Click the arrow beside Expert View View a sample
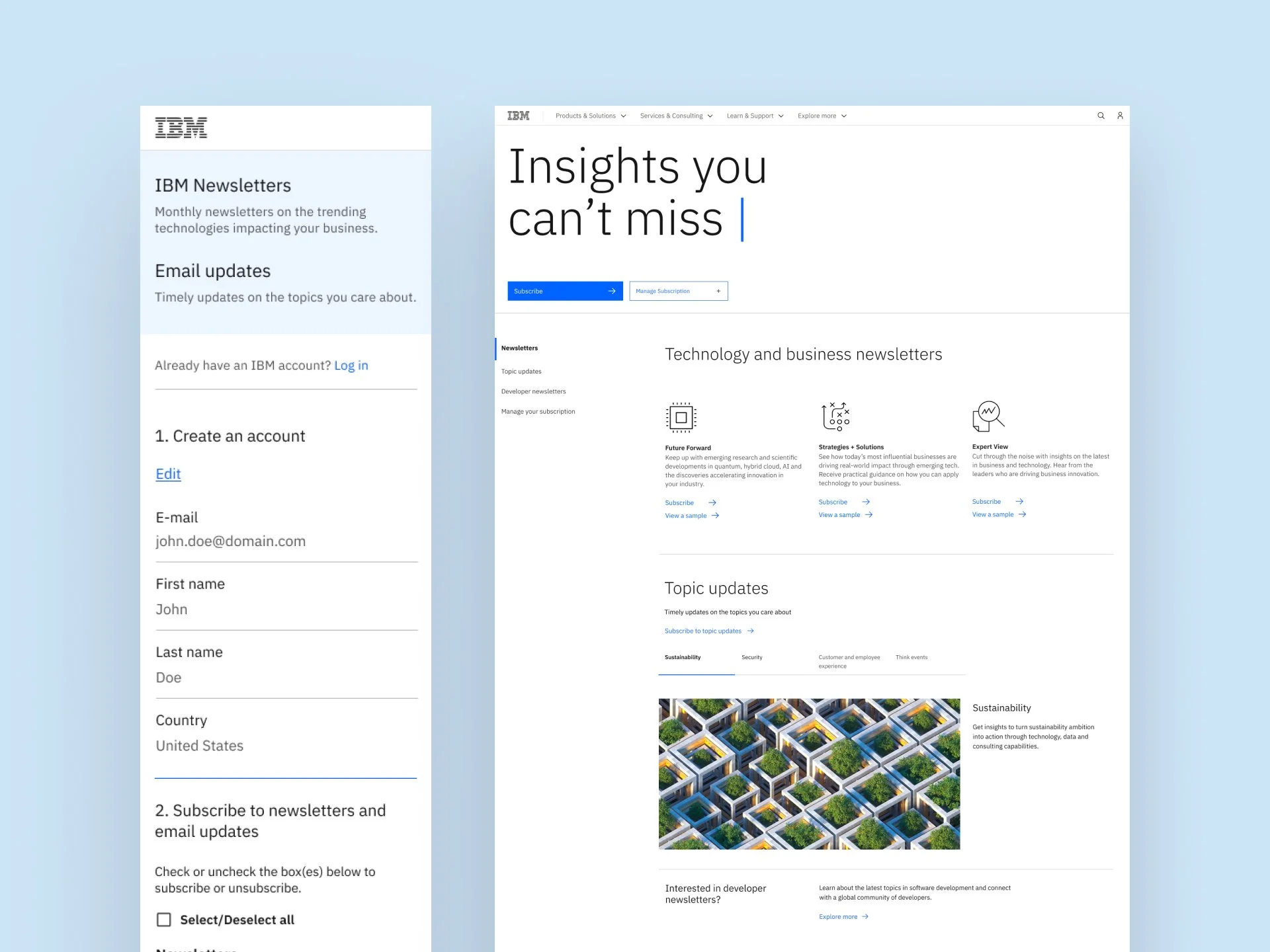 click(1022, 514)
